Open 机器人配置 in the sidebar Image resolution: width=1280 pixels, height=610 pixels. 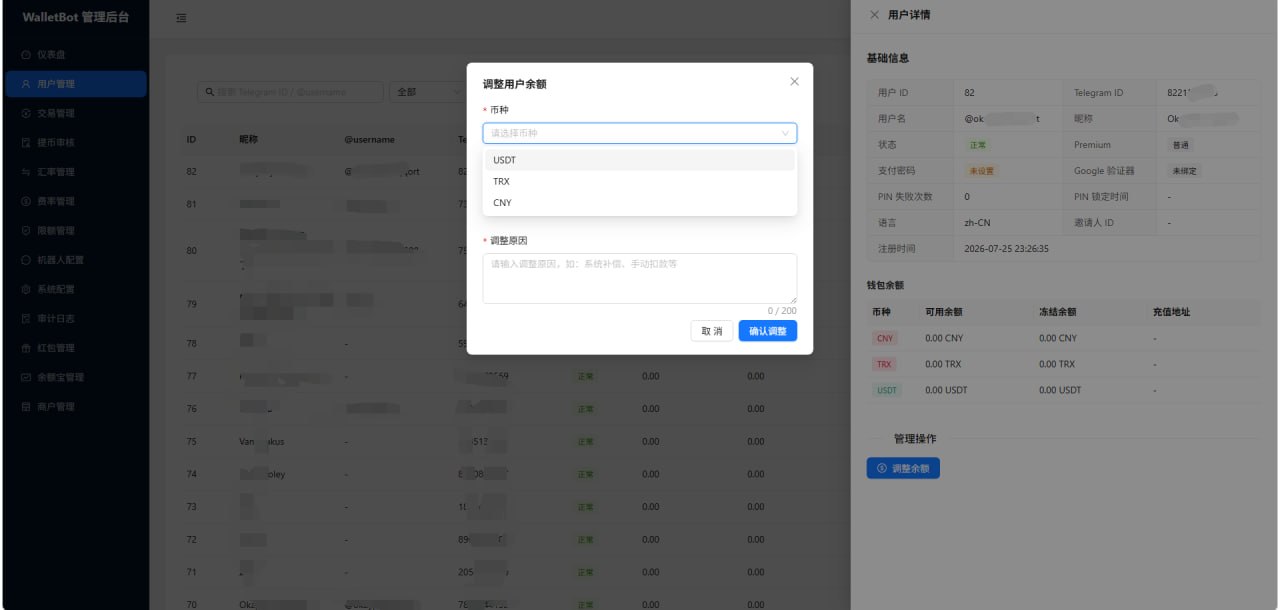point(75,260)
